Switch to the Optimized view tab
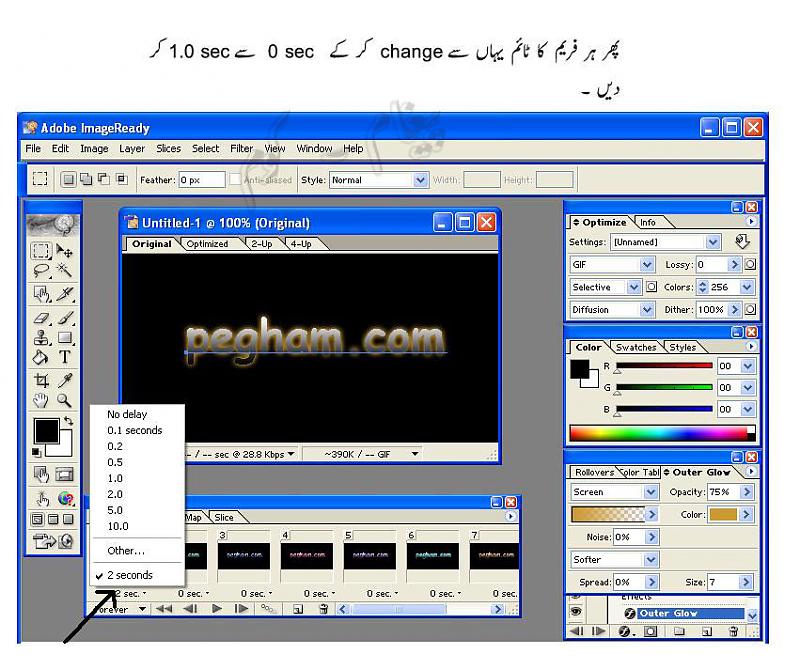The width and height of the screenshot is (800, 669). pyautogui.click(x=207, y=244)
